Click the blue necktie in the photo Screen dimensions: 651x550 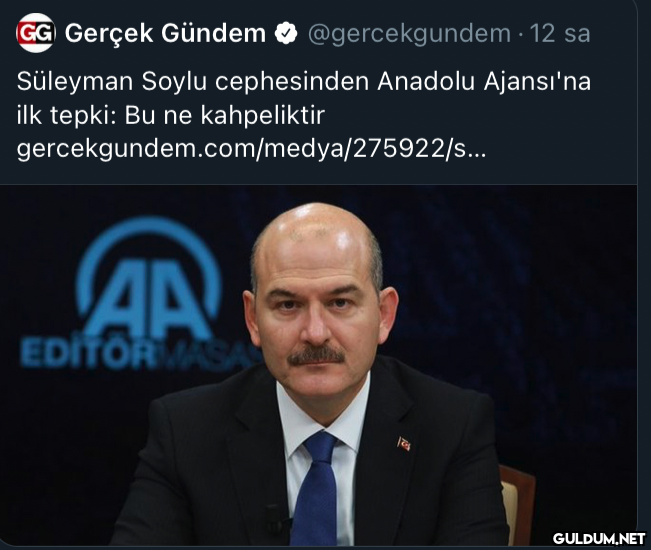click(316, 488)
